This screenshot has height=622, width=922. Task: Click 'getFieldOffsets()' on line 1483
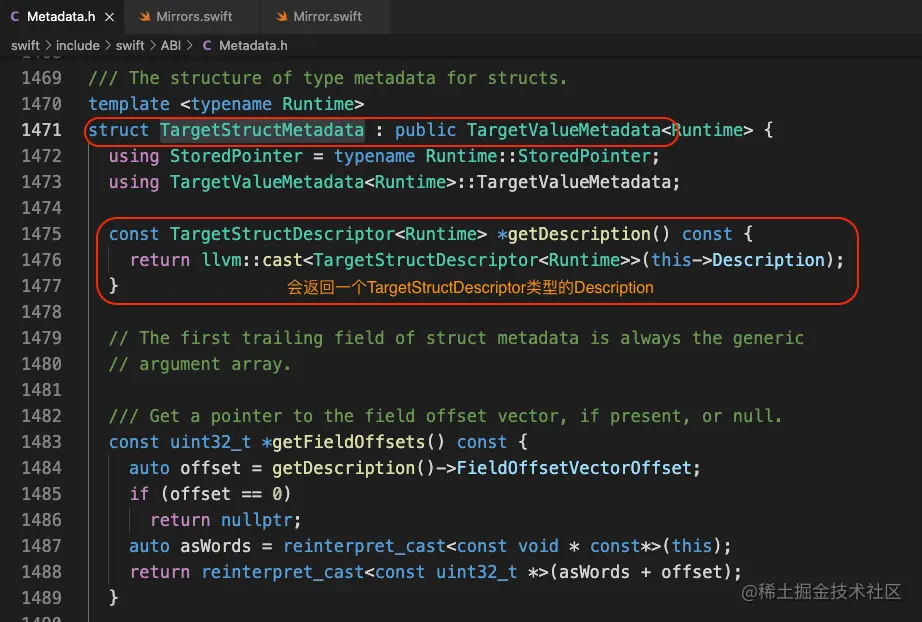(x=359, y=442)
